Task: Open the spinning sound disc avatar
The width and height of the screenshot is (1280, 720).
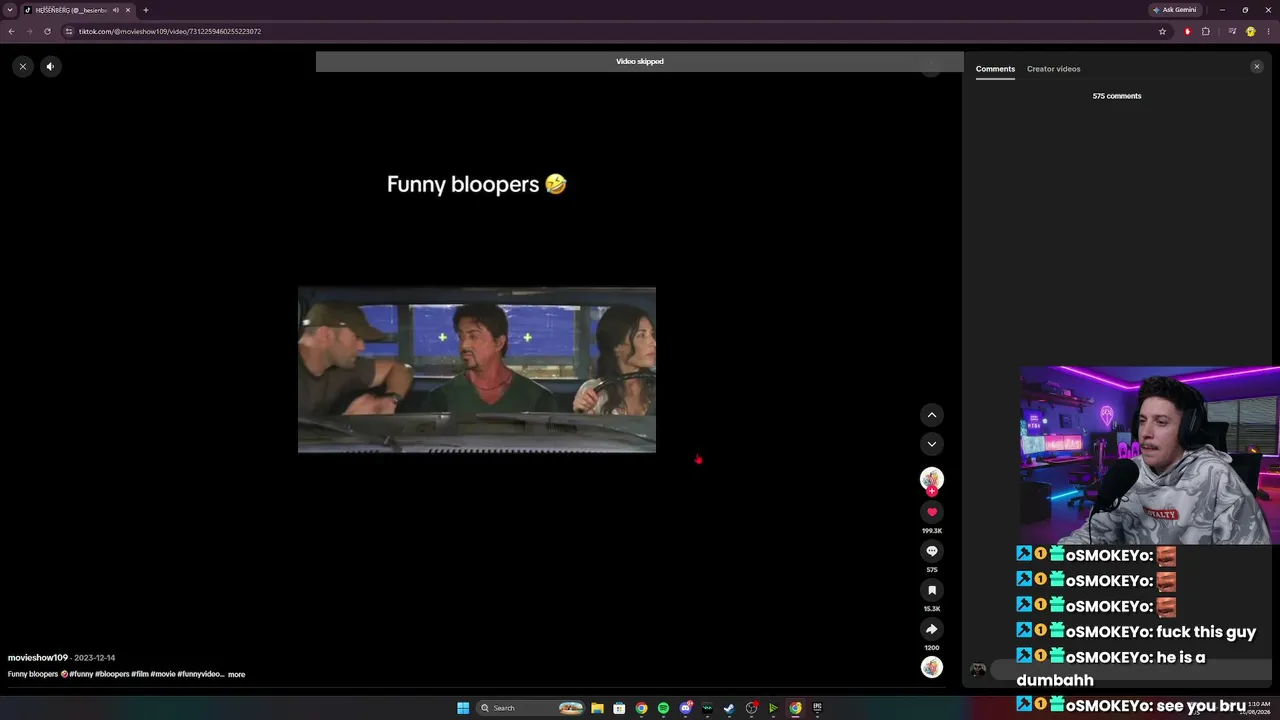Action: click(932, 667)
